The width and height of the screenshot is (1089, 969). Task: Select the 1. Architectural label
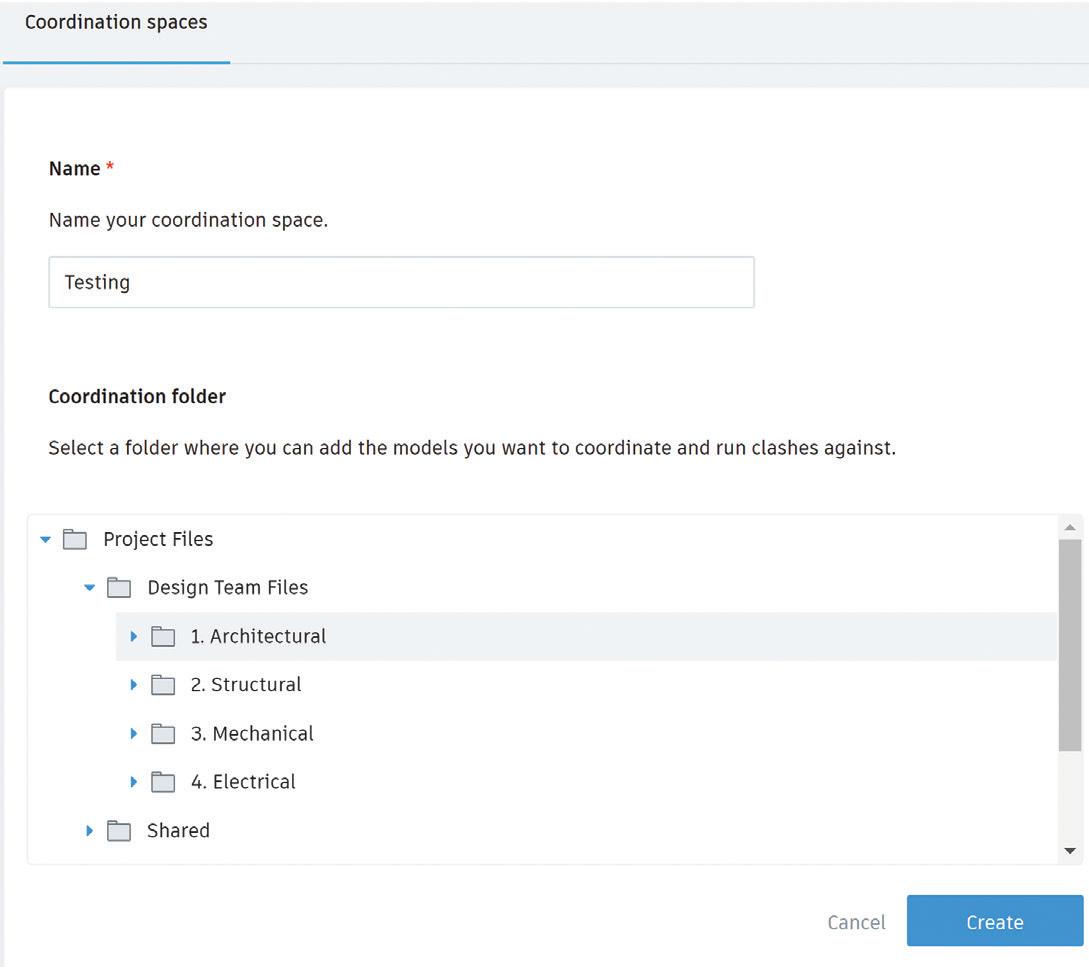pyautogui.click(x=258, y=636)
